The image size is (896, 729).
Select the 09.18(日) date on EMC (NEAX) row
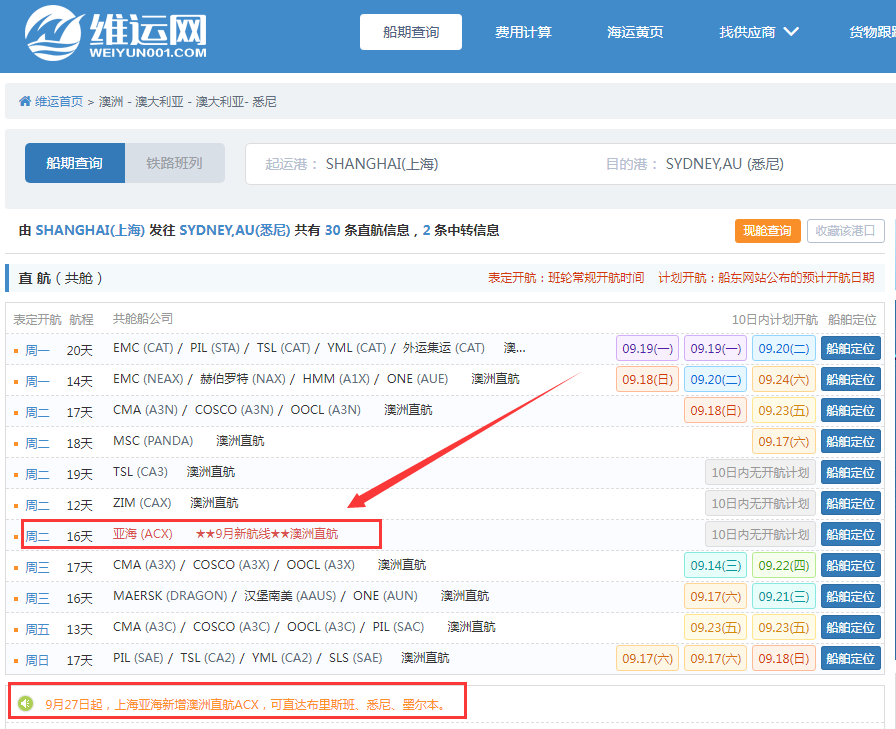pos(647,379)
